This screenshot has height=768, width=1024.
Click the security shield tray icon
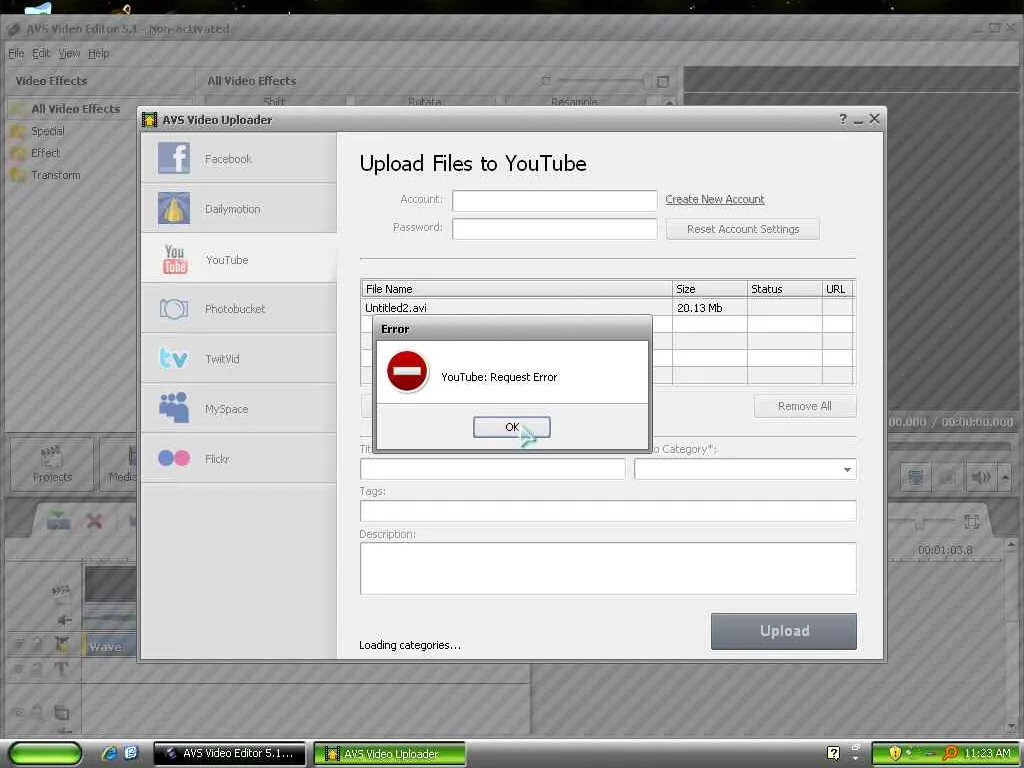(x=895, y=753)
